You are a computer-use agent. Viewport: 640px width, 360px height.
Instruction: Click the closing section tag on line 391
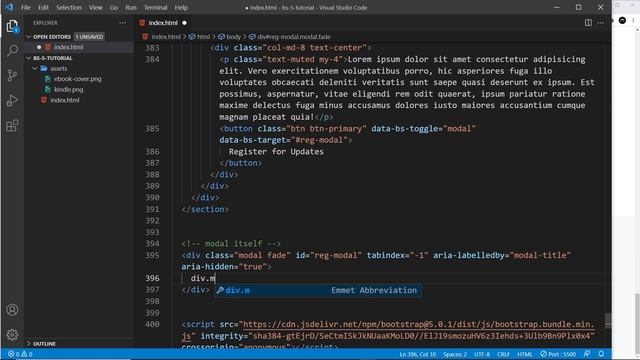[205, 209]
